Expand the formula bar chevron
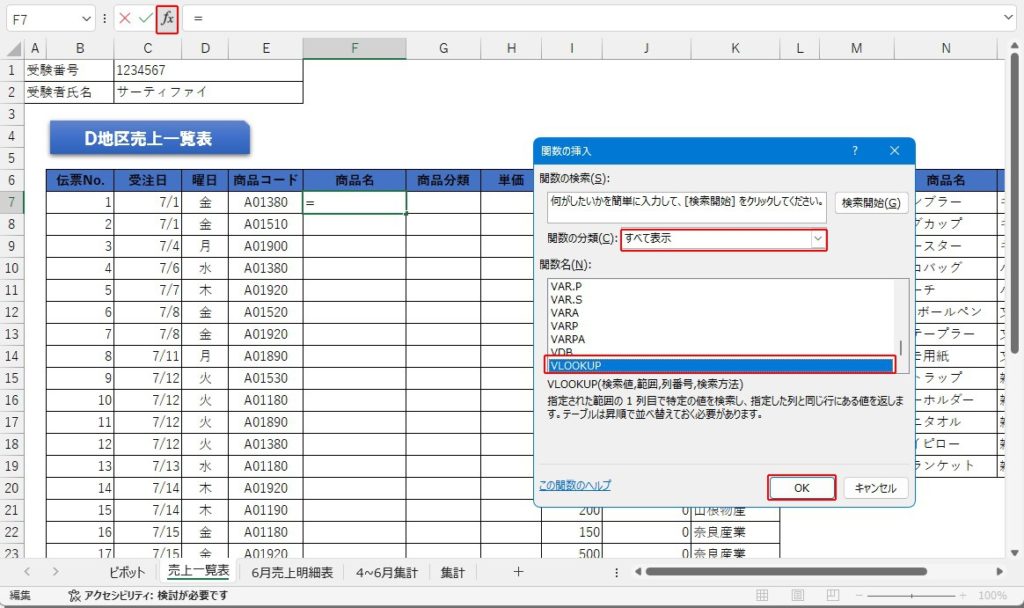The width and height of the screenshot is (1024, 608). pyautogui.click(x=1008, y=19)
